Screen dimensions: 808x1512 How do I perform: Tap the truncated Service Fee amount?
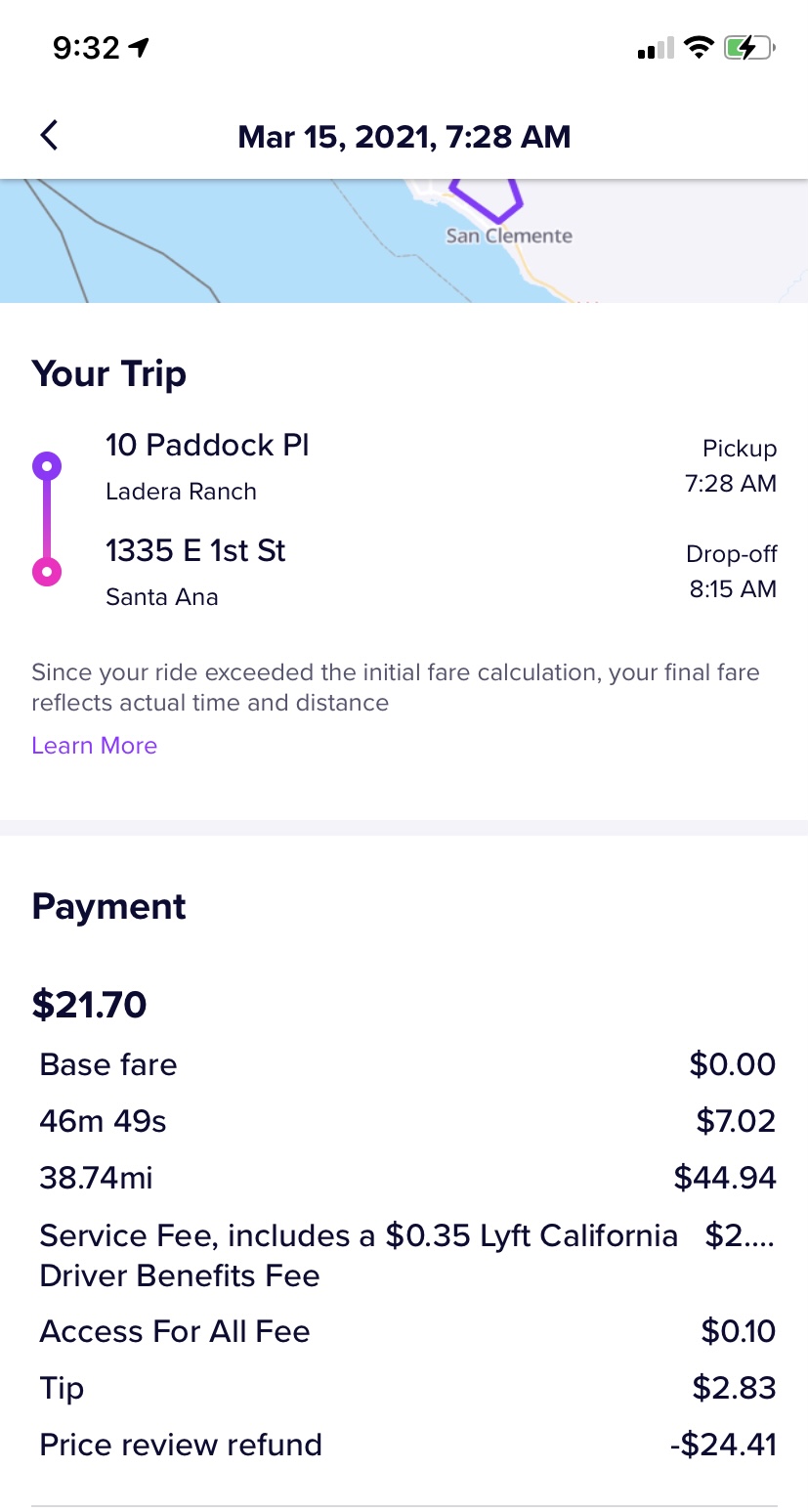740,1235
